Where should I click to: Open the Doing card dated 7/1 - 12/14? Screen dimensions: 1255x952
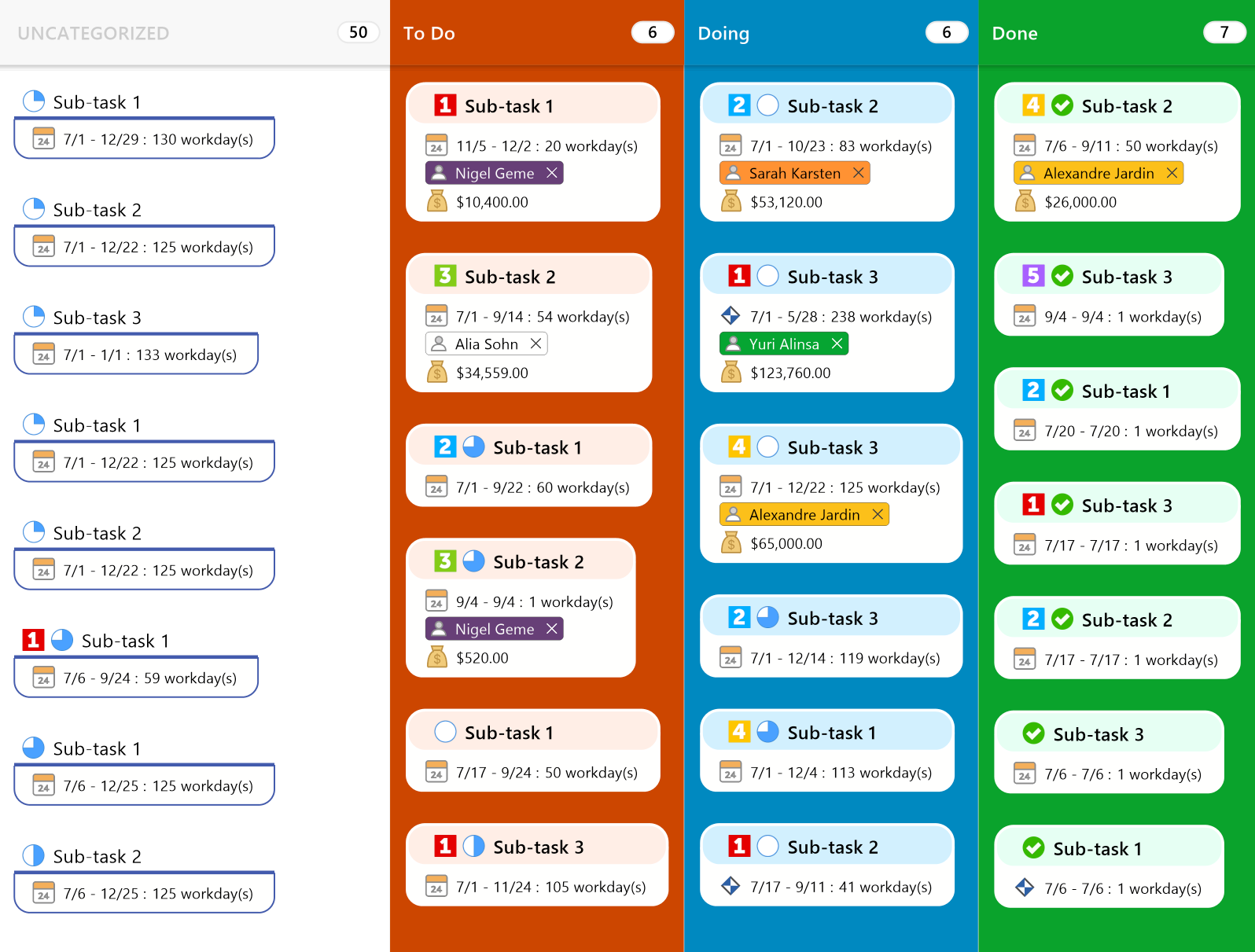831,636
